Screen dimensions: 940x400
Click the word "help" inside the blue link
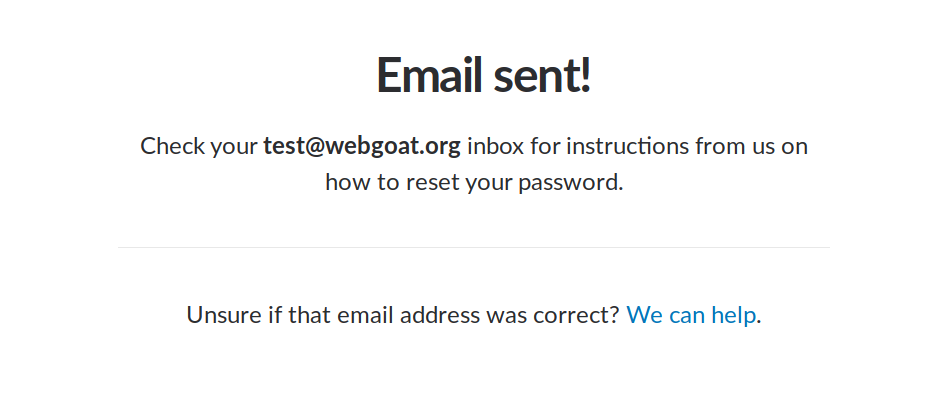(733, 314)
